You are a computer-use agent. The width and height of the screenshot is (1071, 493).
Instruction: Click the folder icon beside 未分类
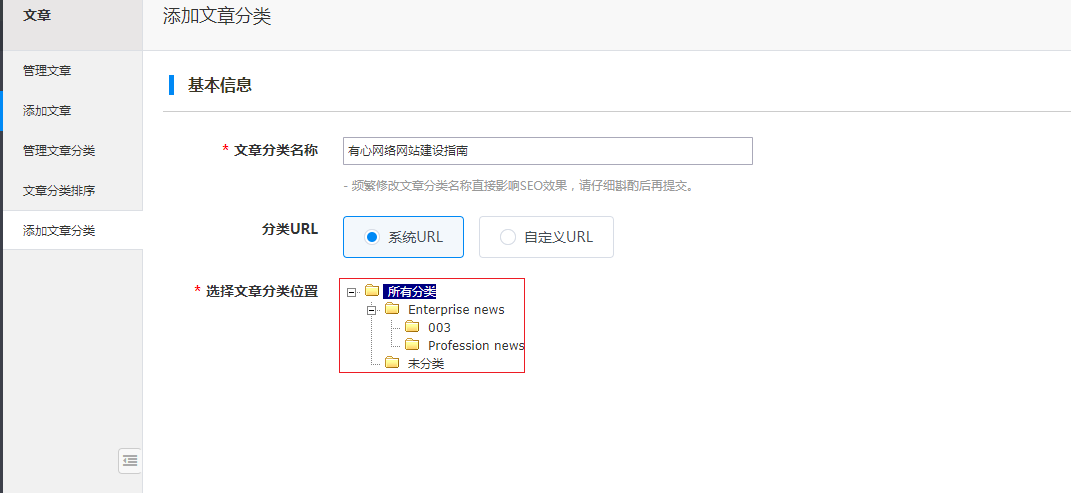392,363
